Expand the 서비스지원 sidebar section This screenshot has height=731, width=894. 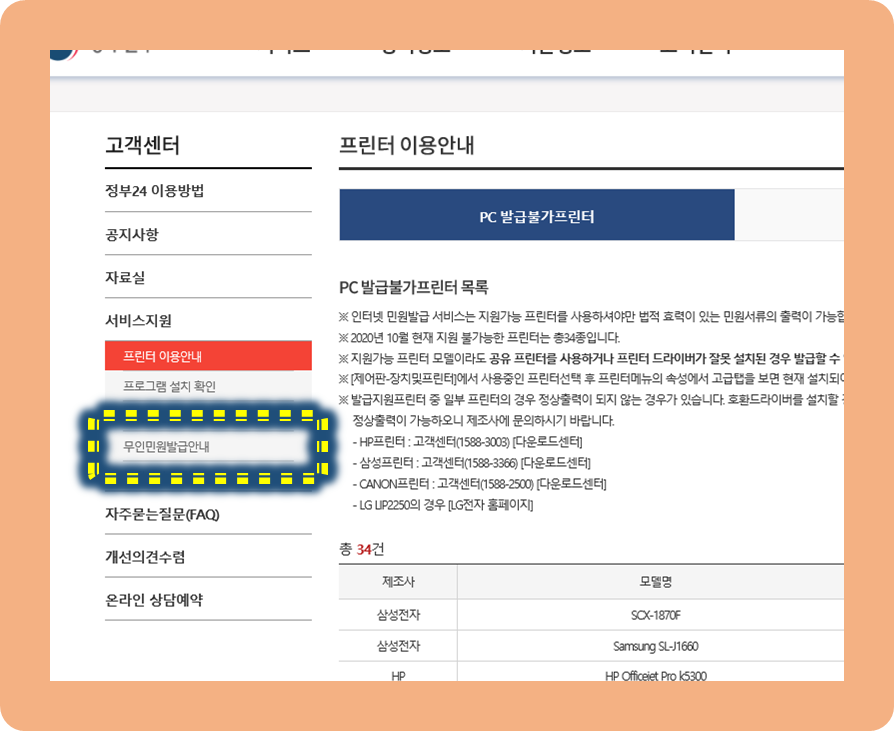138,320
